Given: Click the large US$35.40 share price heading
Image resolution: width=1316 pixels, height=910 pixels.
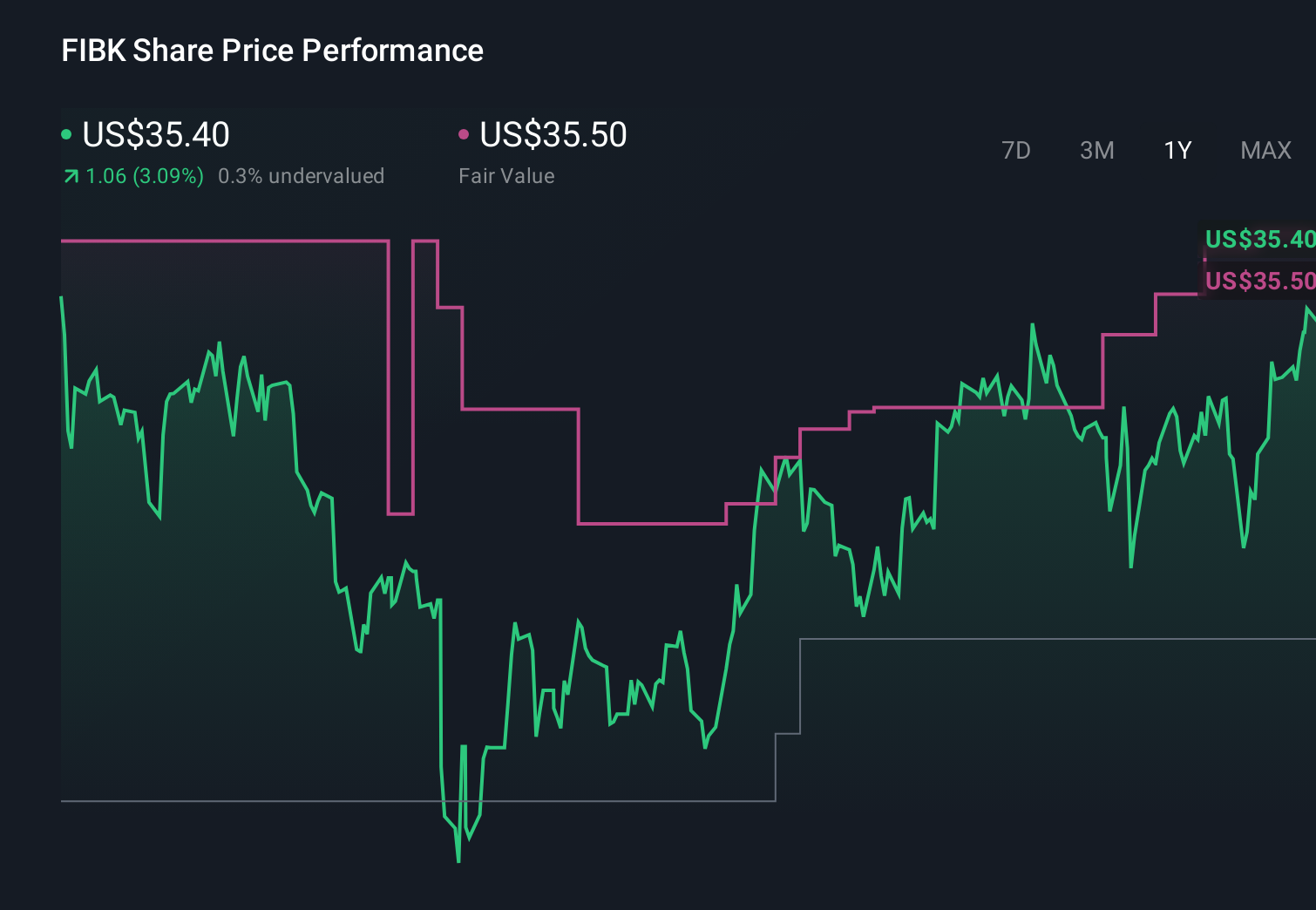Looking at the screenshot, I should click(x=156, y=135).
